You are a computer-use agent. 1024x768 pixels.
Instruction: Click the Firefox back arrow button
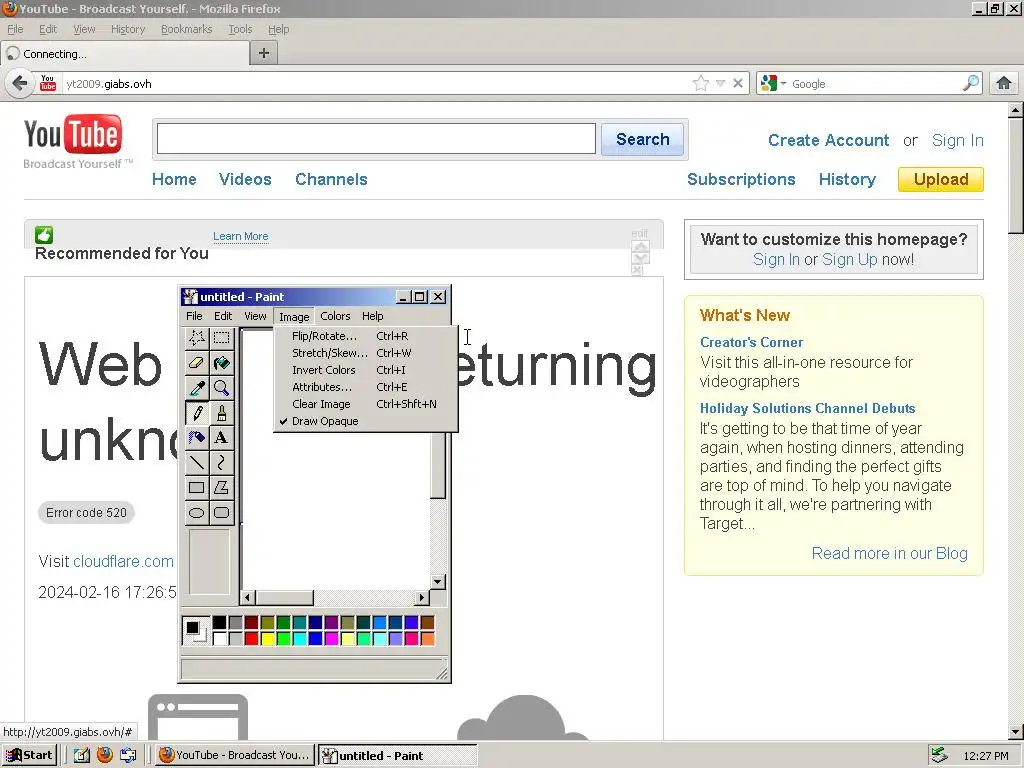pos(20,84)
